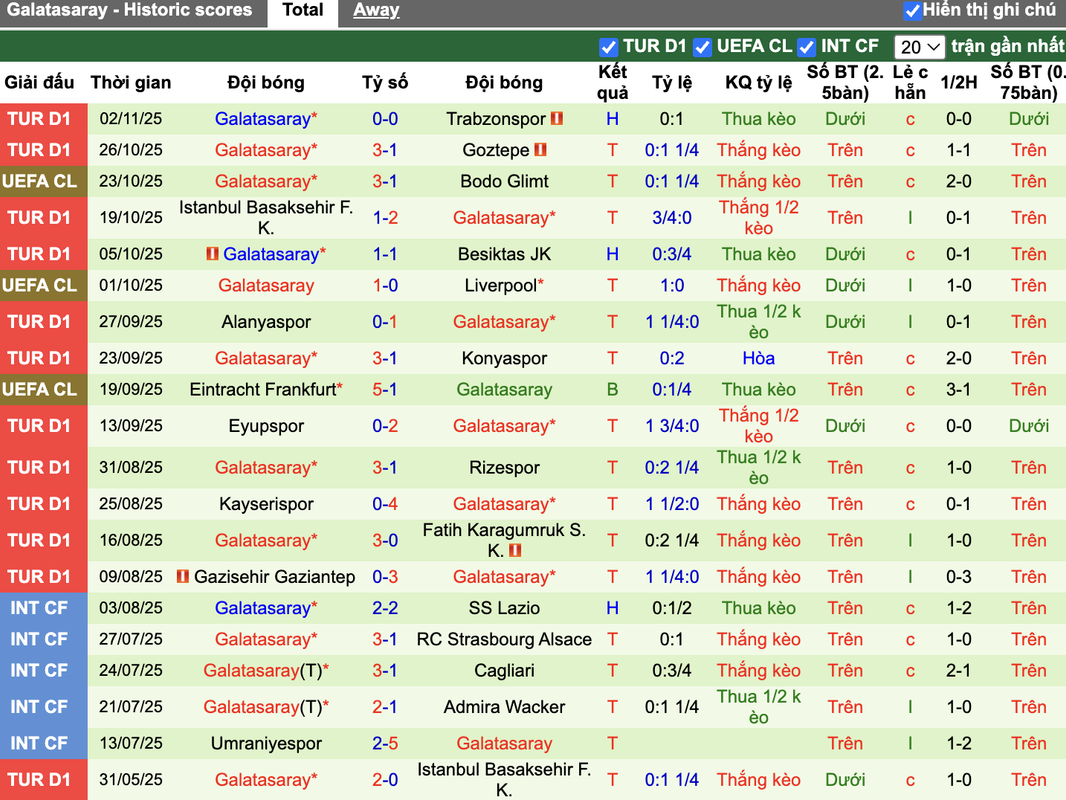The height and width of the screenshot is (800, 1066).
Task: Open the Eyupspor team link
Action: tap(266, 426)
